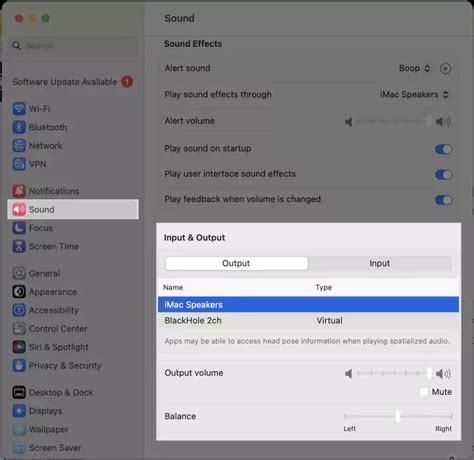
Task: Check the Mute checkbox
Action: pyautogui.click(x=423, y=392)
